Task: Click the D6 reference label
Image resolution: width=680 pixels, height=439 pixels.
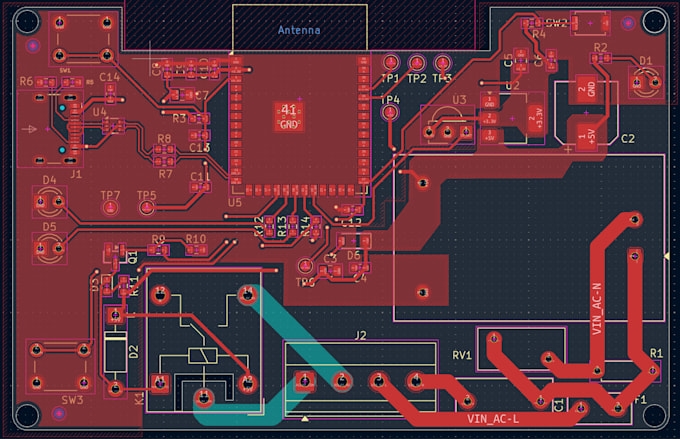Action: (353, 255)
